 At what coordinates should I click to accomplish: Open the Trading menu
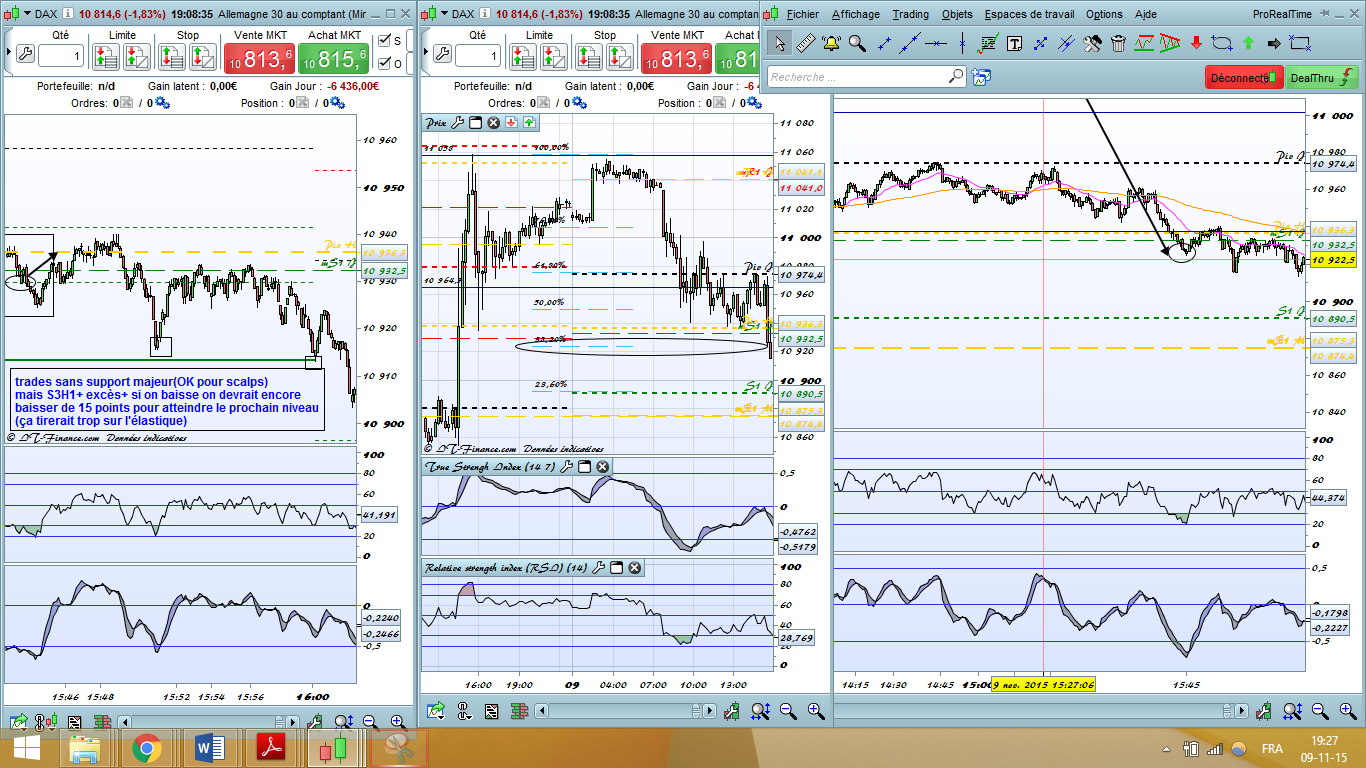(910, 14)
